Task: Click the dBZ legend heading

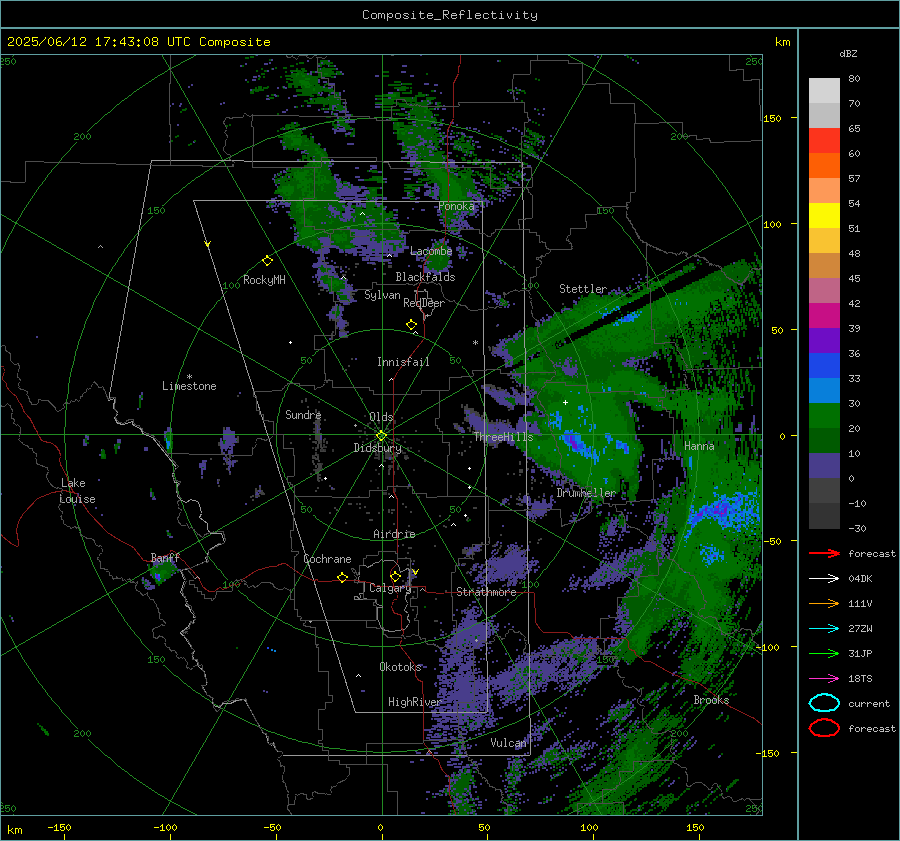Action: pyautogui.click(x=848, y=53)
